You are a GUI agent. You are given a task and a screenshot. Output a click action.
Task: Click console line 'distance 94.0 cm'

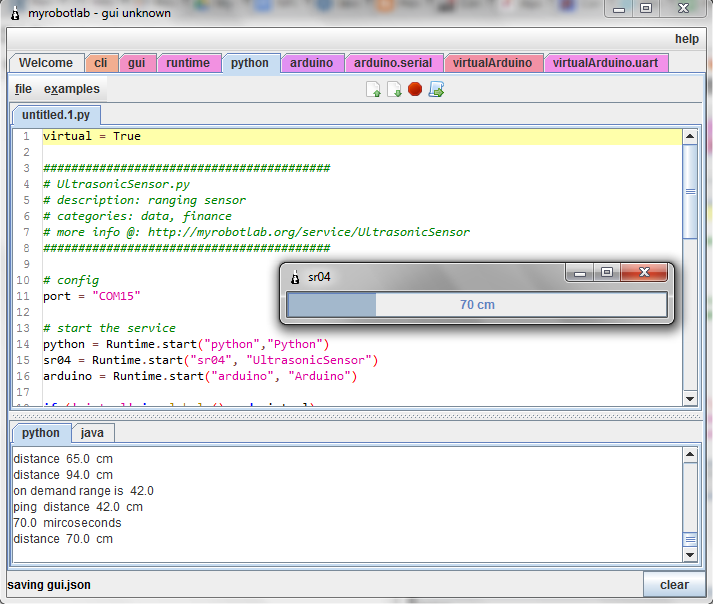[x=63, y=475]
